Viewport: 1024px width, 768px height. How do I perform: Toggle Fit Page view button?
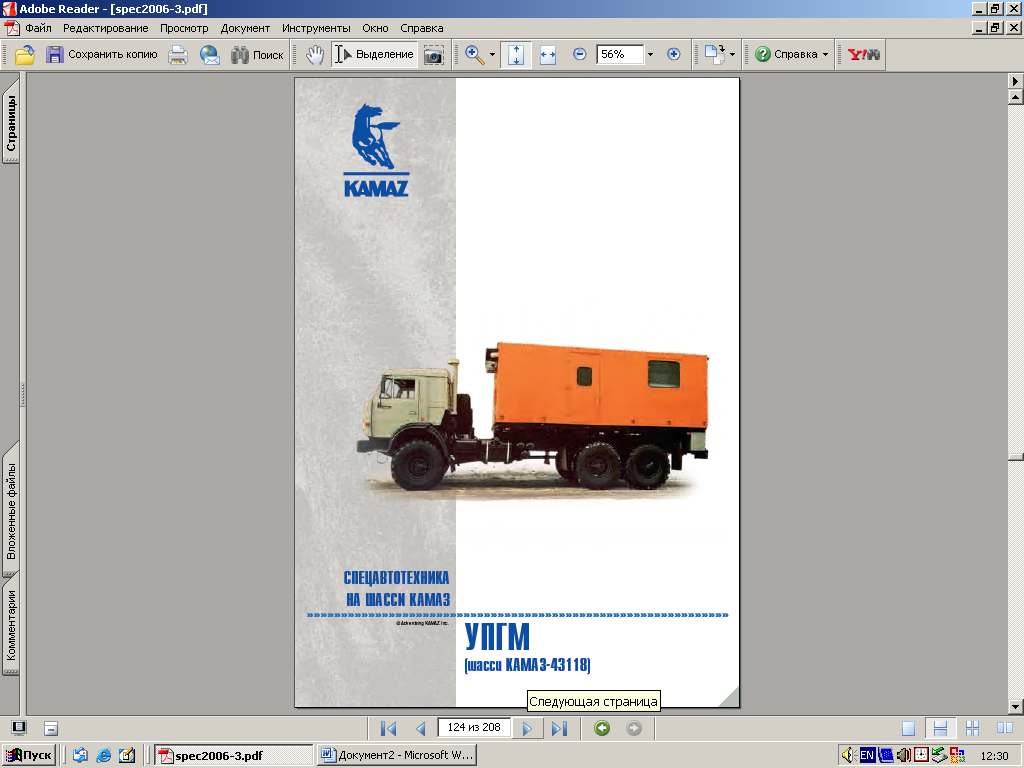coord(516,55)
